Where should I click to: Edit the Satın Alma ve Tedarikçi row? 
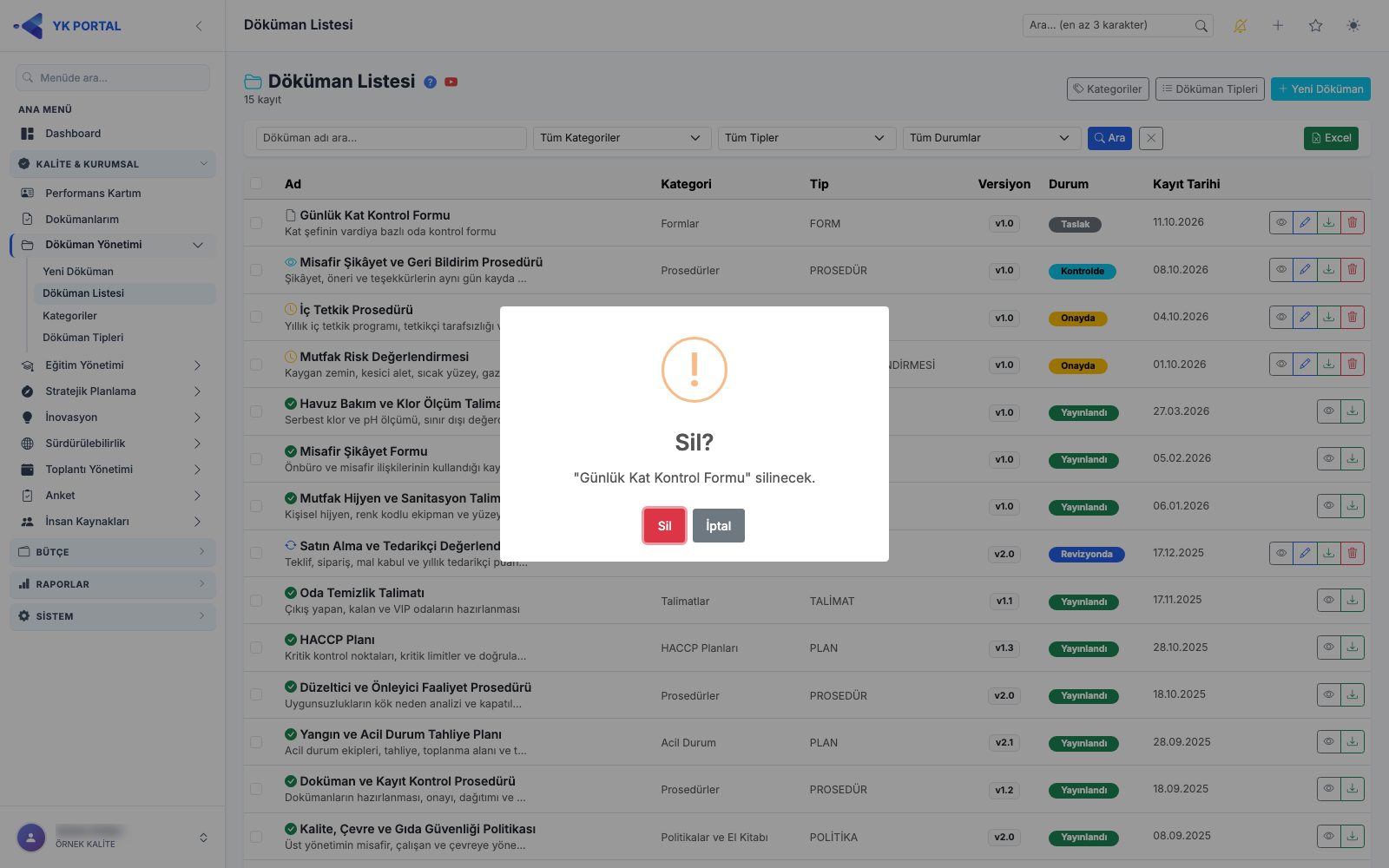(1305, 553)
